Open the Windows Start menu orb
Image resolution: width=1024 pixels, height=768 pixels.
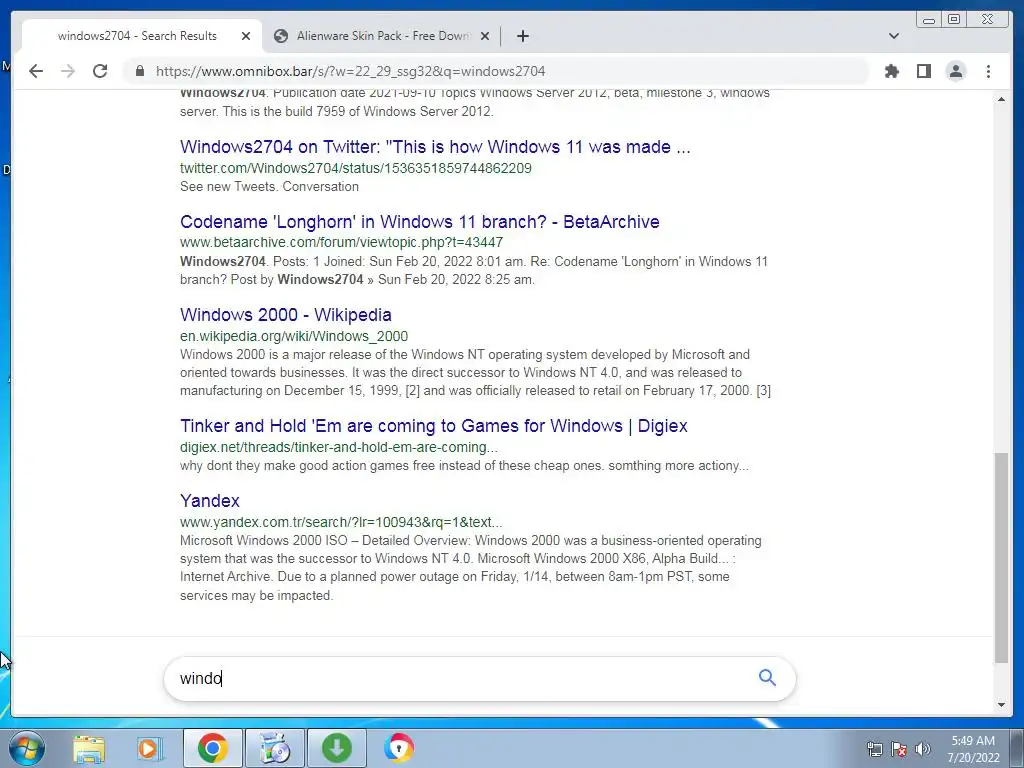[26, 748]
